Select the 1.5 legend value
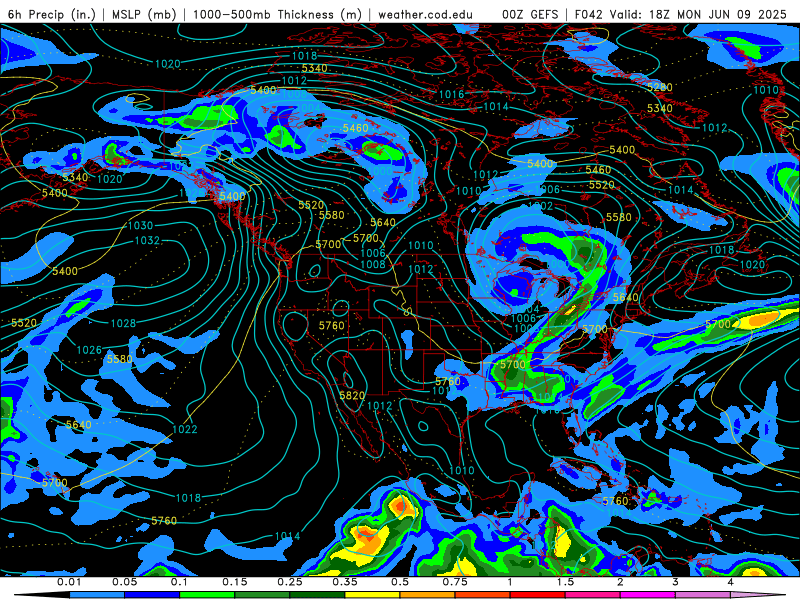Viewport: 800px width, 600px height. (565, 582)
